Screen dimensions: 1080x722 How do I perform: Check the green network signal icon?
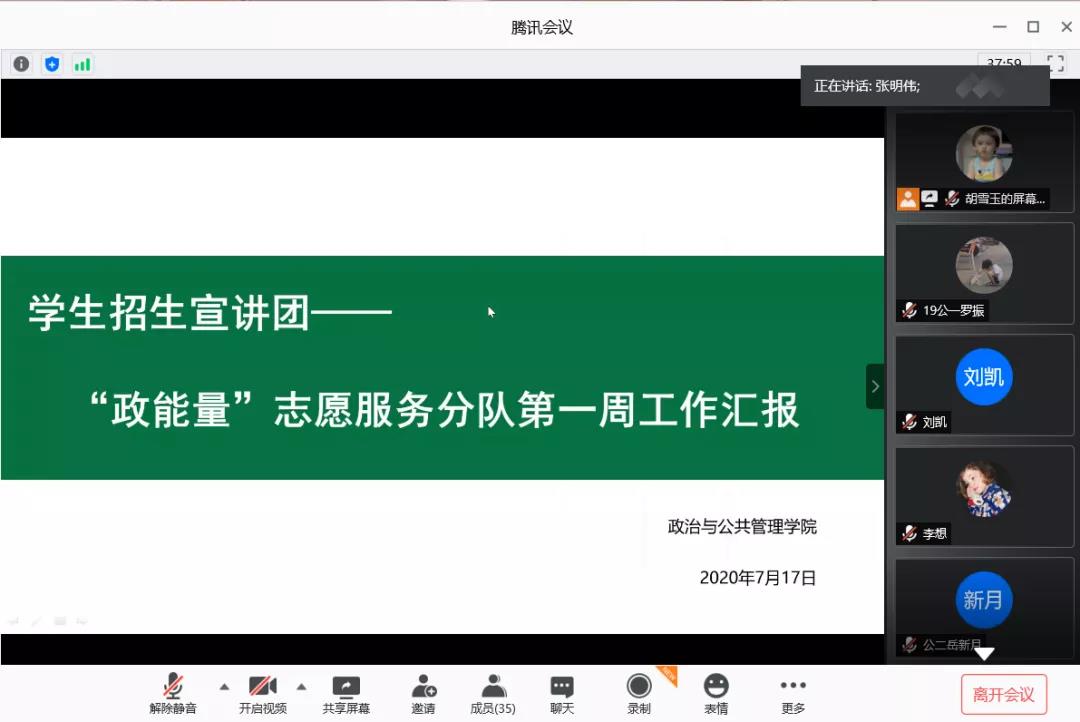[82, 64]
